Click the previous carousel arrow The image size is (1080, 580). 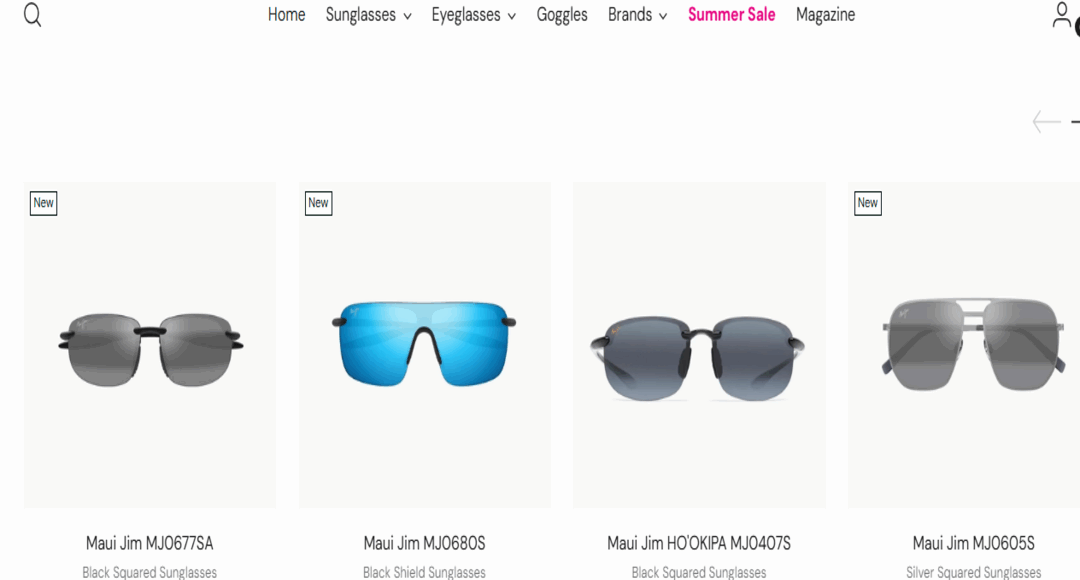pos(1046,122)
